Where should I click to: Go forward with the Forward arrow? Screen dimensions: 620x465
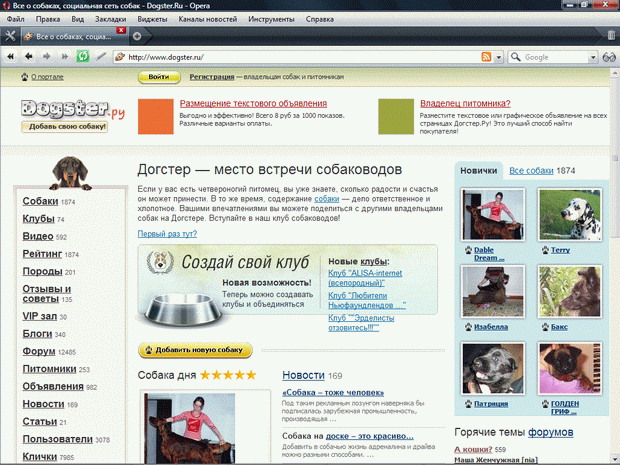(47, 57)
